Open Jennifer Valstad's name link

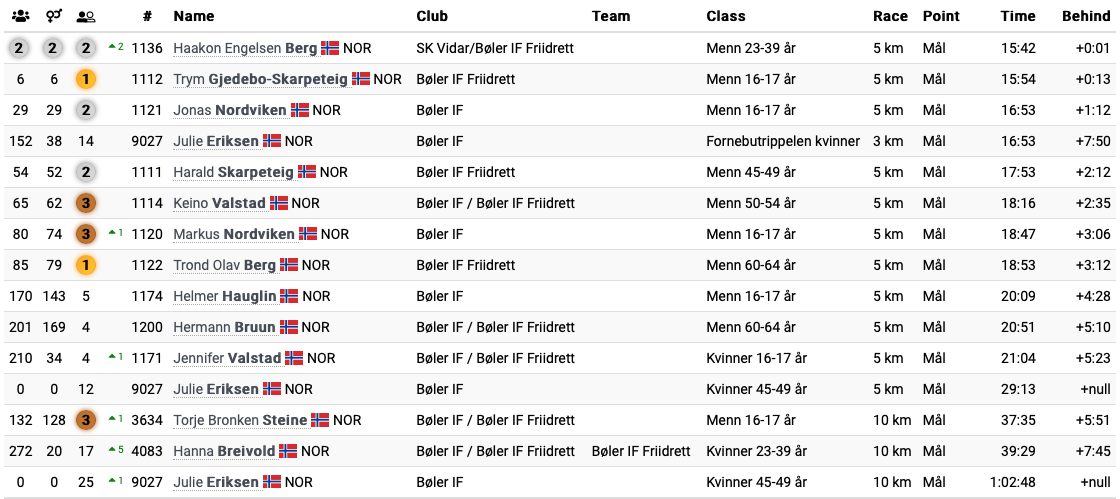[x=227, y=358]
